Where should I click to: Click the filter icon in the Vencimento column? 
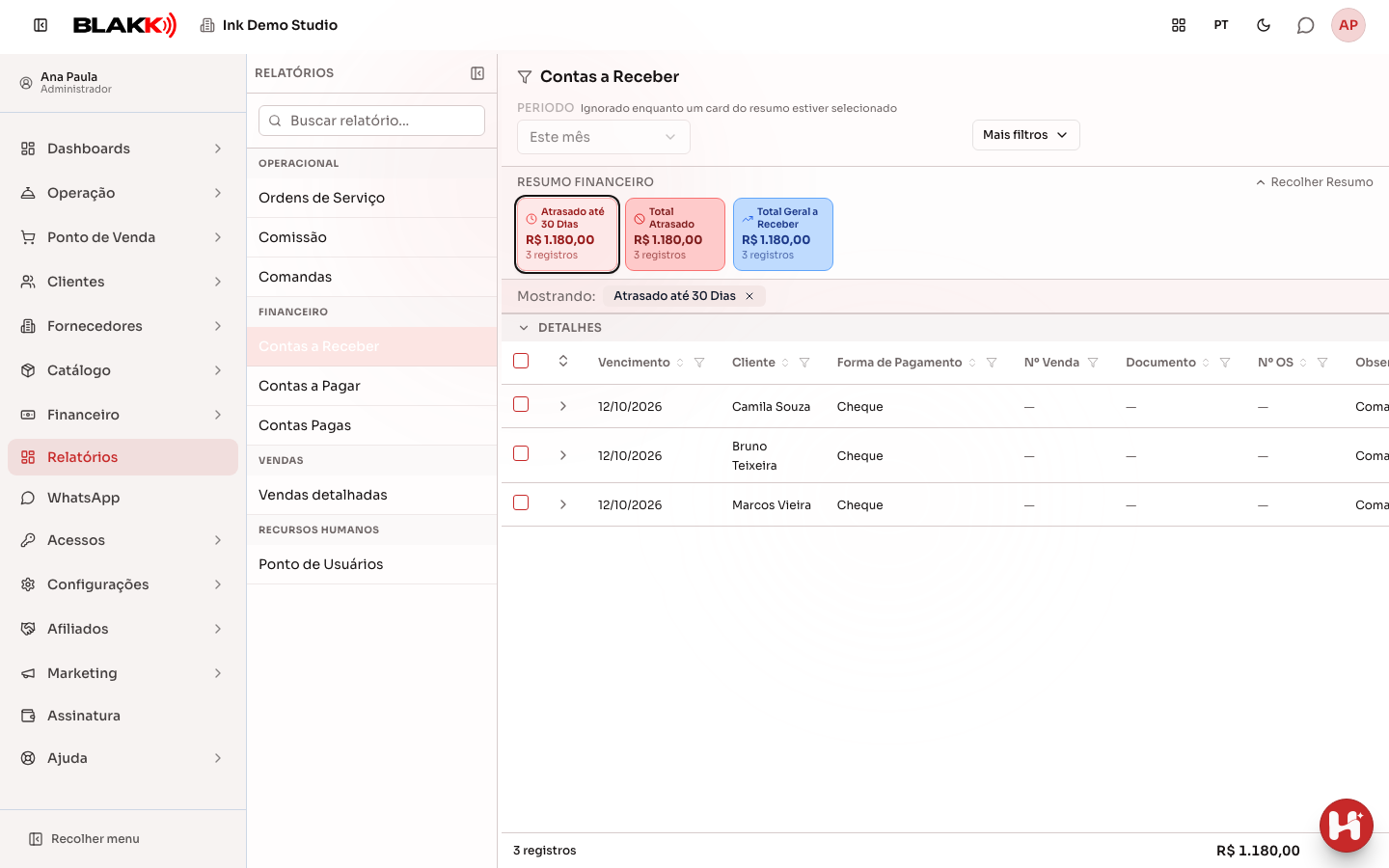coord(699,363)
